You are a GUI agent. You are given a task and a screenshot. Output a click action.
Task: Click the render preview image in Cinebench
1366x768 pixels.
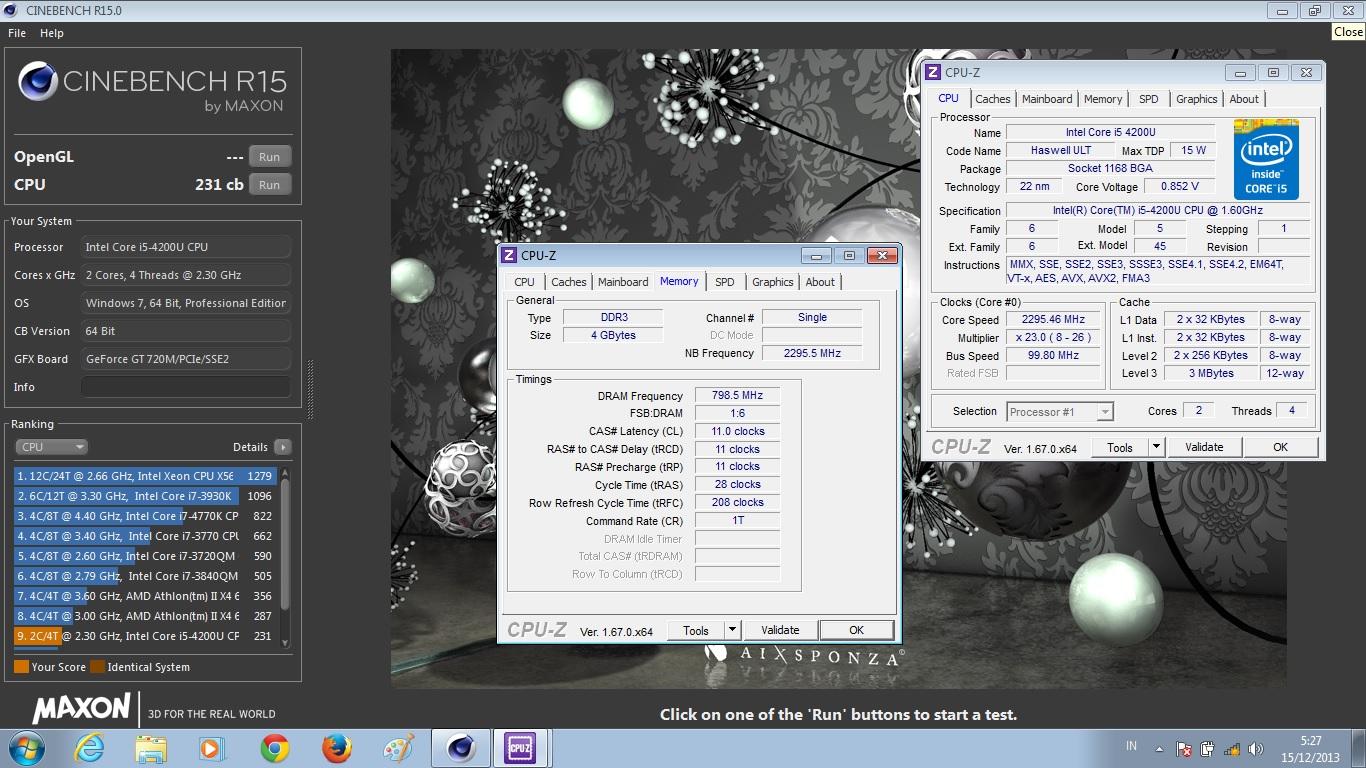click(838, 369)
